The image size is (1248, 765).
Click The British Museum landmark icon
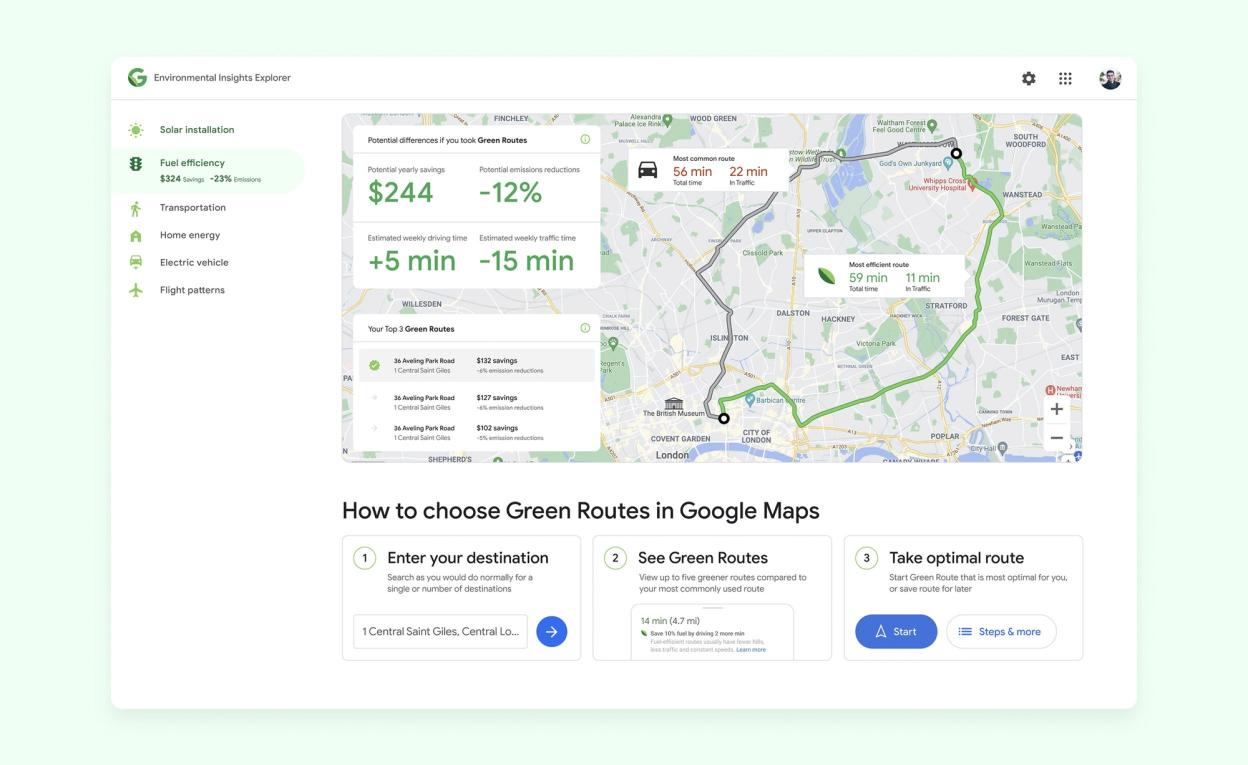click(674, 403)
